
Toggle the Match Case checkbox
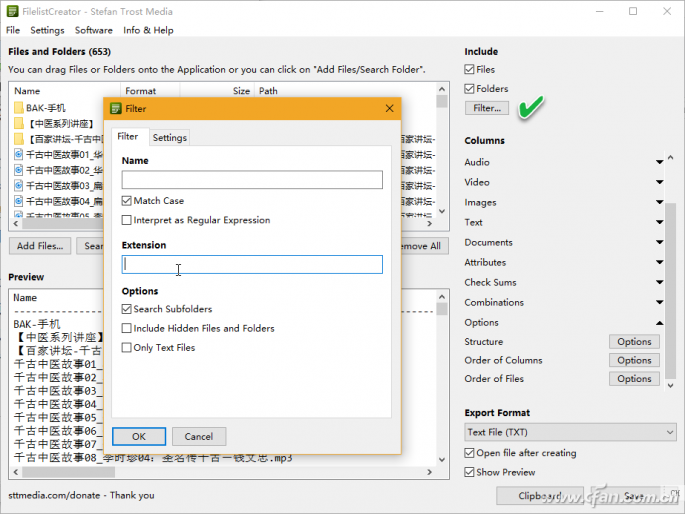(x=127, y=201)
